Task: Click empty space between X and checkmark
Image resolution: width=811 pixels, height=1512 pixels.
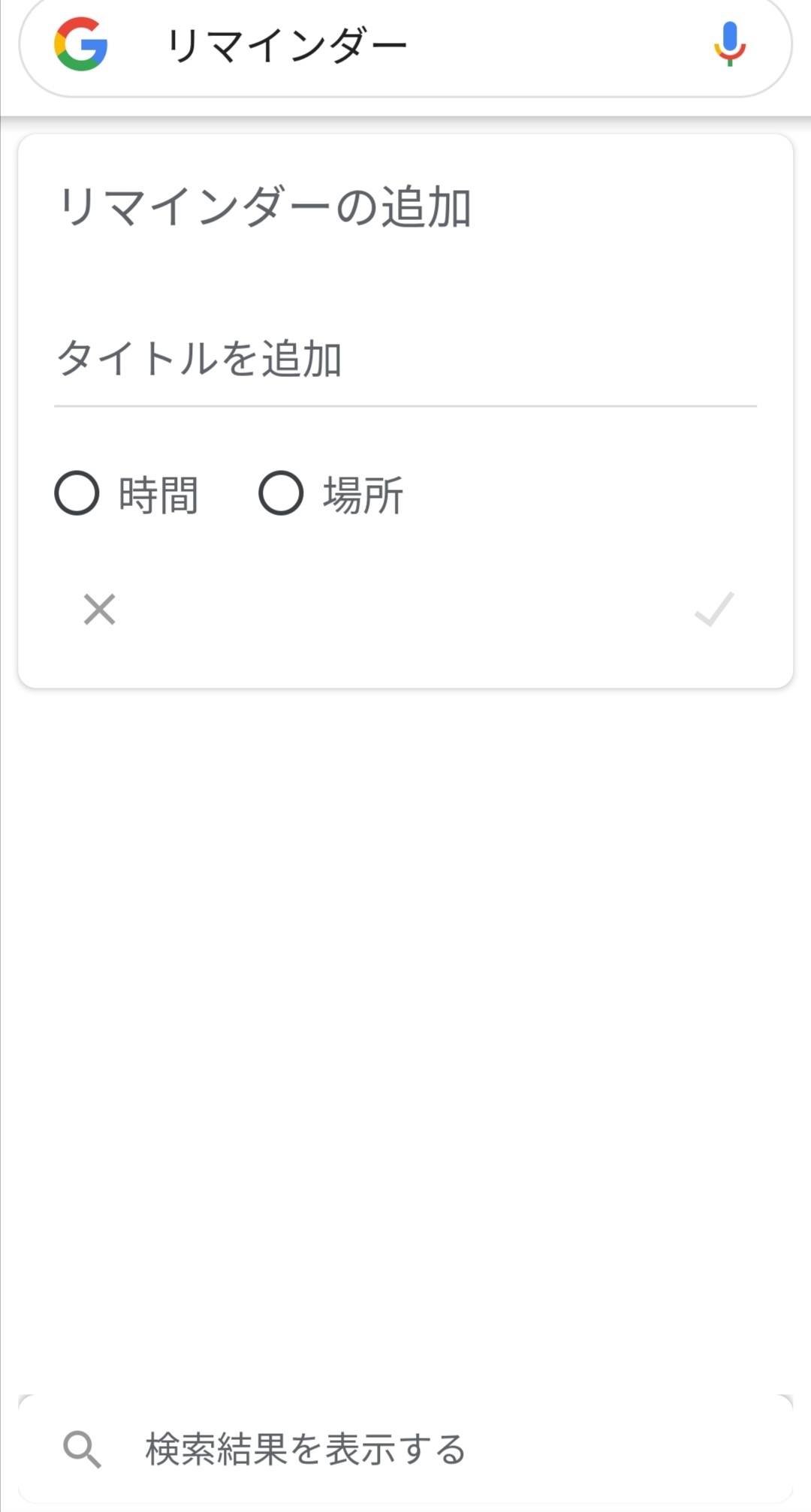Action: [405, 609]
